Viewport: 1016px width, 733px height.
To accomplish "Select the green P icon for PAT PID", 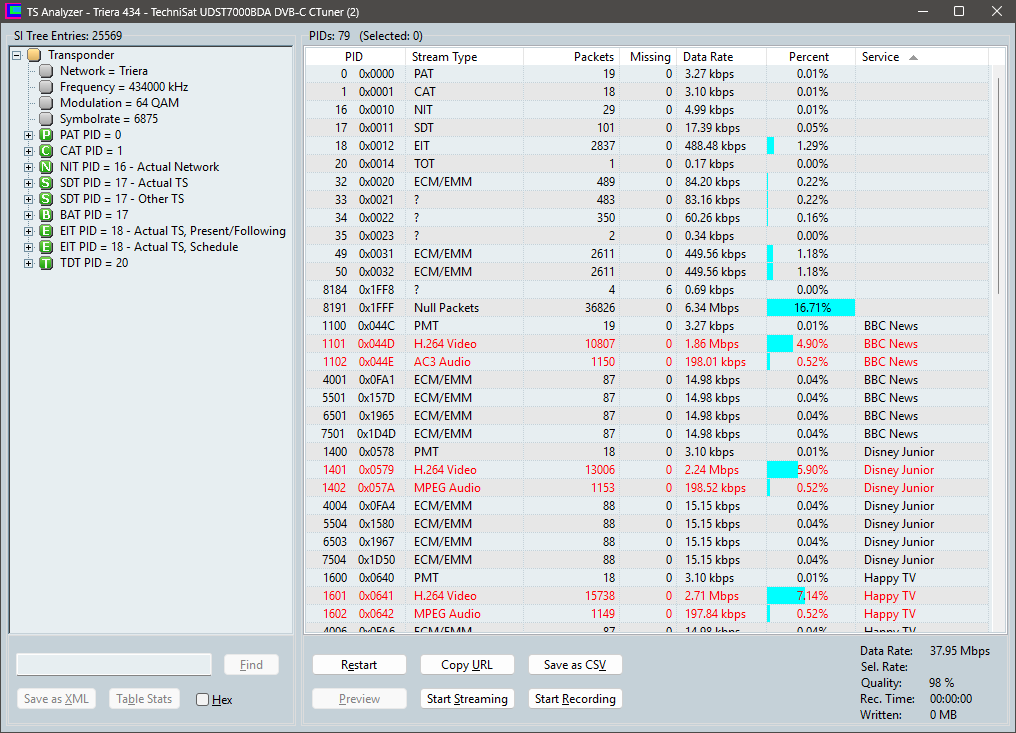I will tap(46, 135).
